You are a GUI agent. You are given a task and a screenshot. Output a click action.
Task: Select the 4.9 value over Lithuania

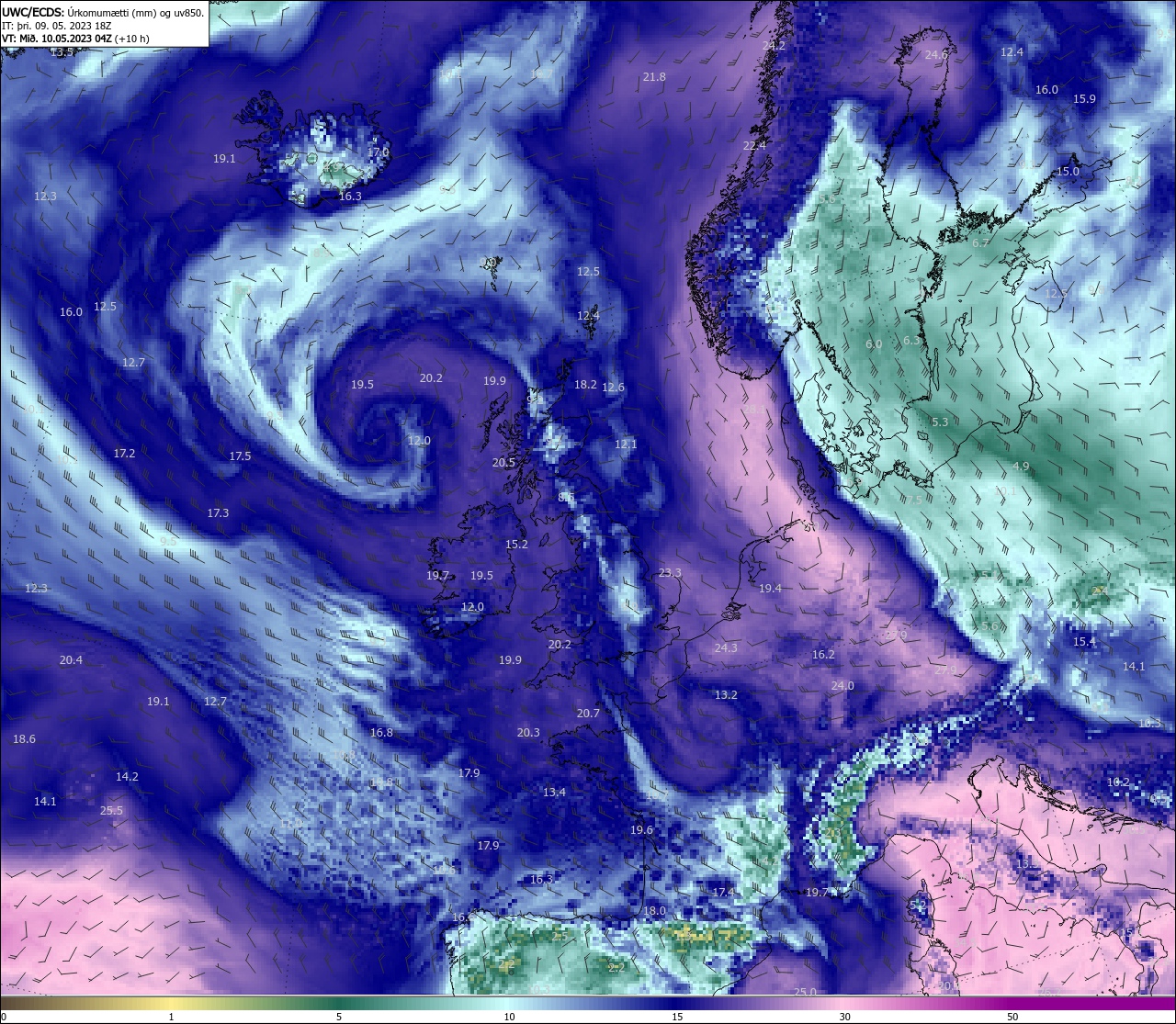coord(1021,467)
